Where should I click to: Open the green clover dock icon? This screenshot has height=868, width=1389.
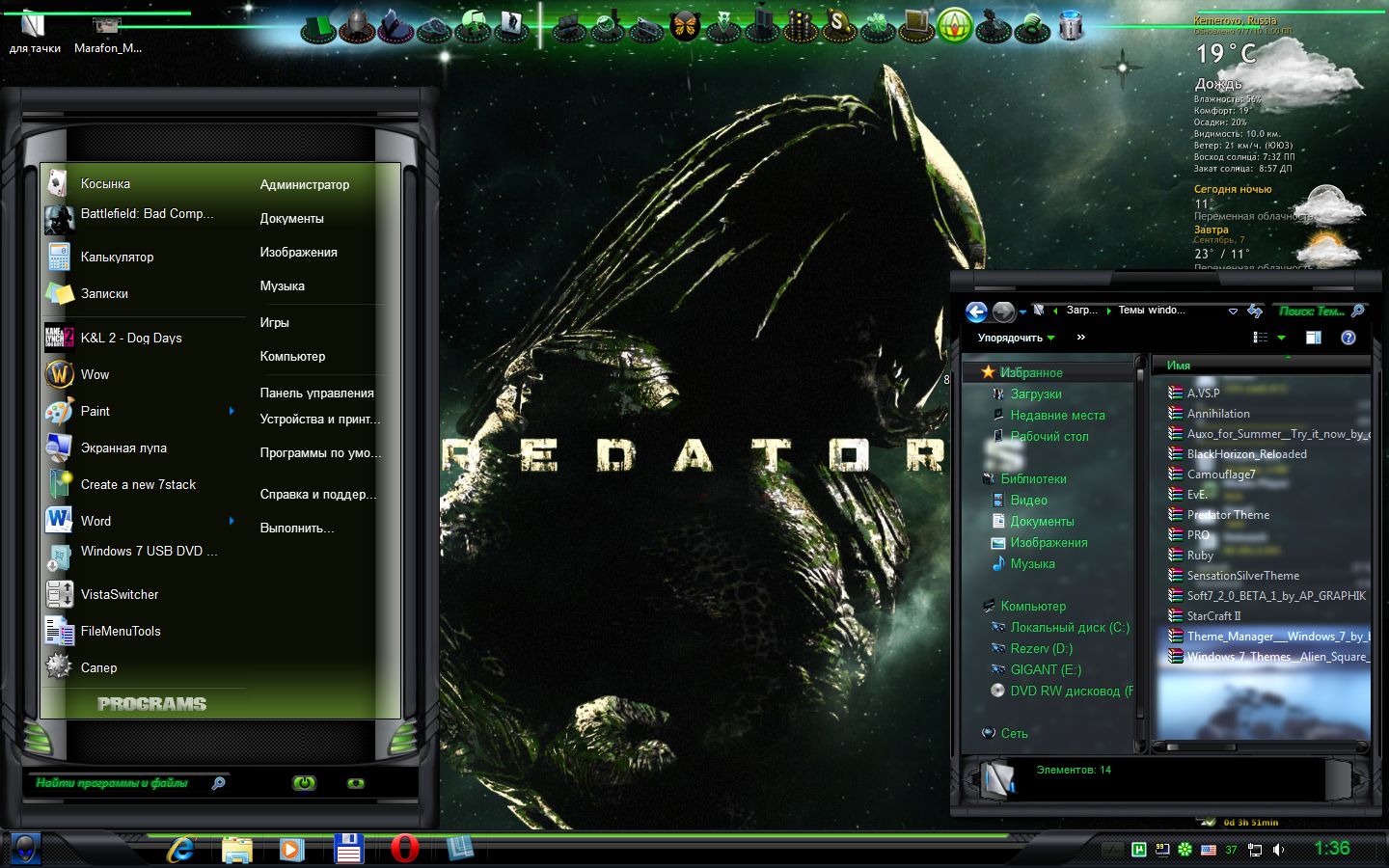pyautogui.click(x=877, y=27)
